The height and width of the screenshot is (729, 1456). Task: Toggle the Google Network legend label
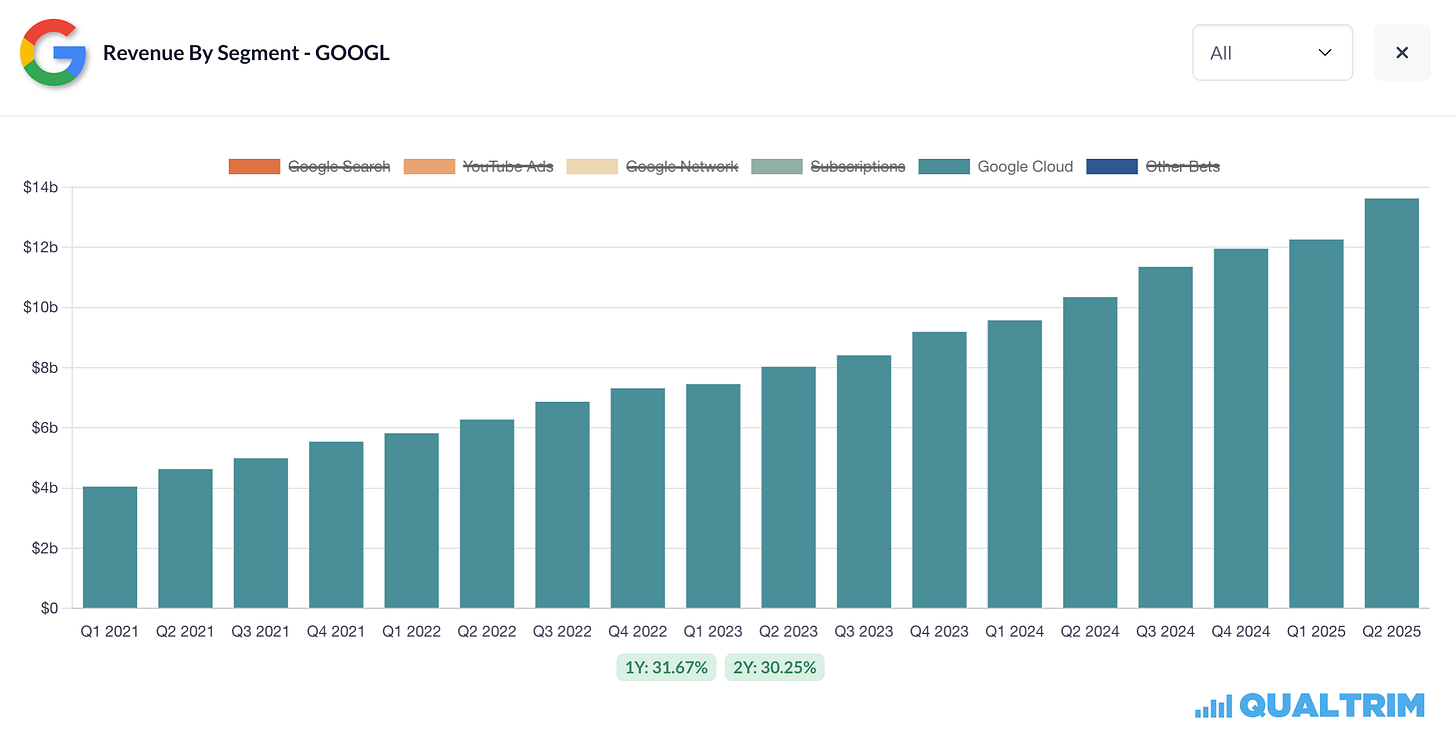point(682,167)
